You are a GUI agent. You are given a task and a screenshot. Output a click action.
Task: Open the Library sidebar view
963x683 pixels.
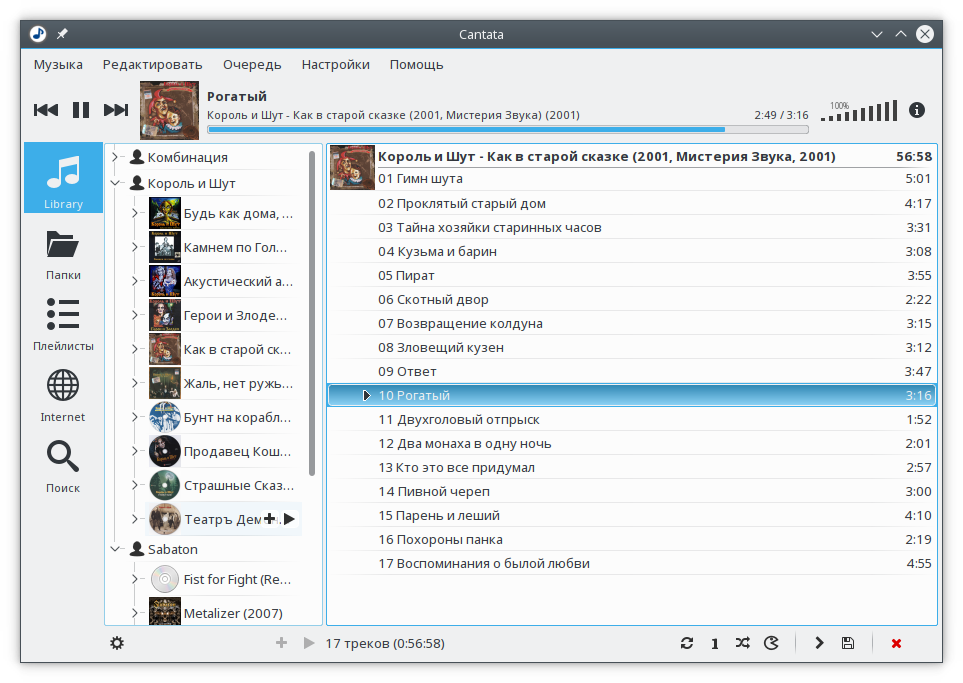(x=63, y=178)
